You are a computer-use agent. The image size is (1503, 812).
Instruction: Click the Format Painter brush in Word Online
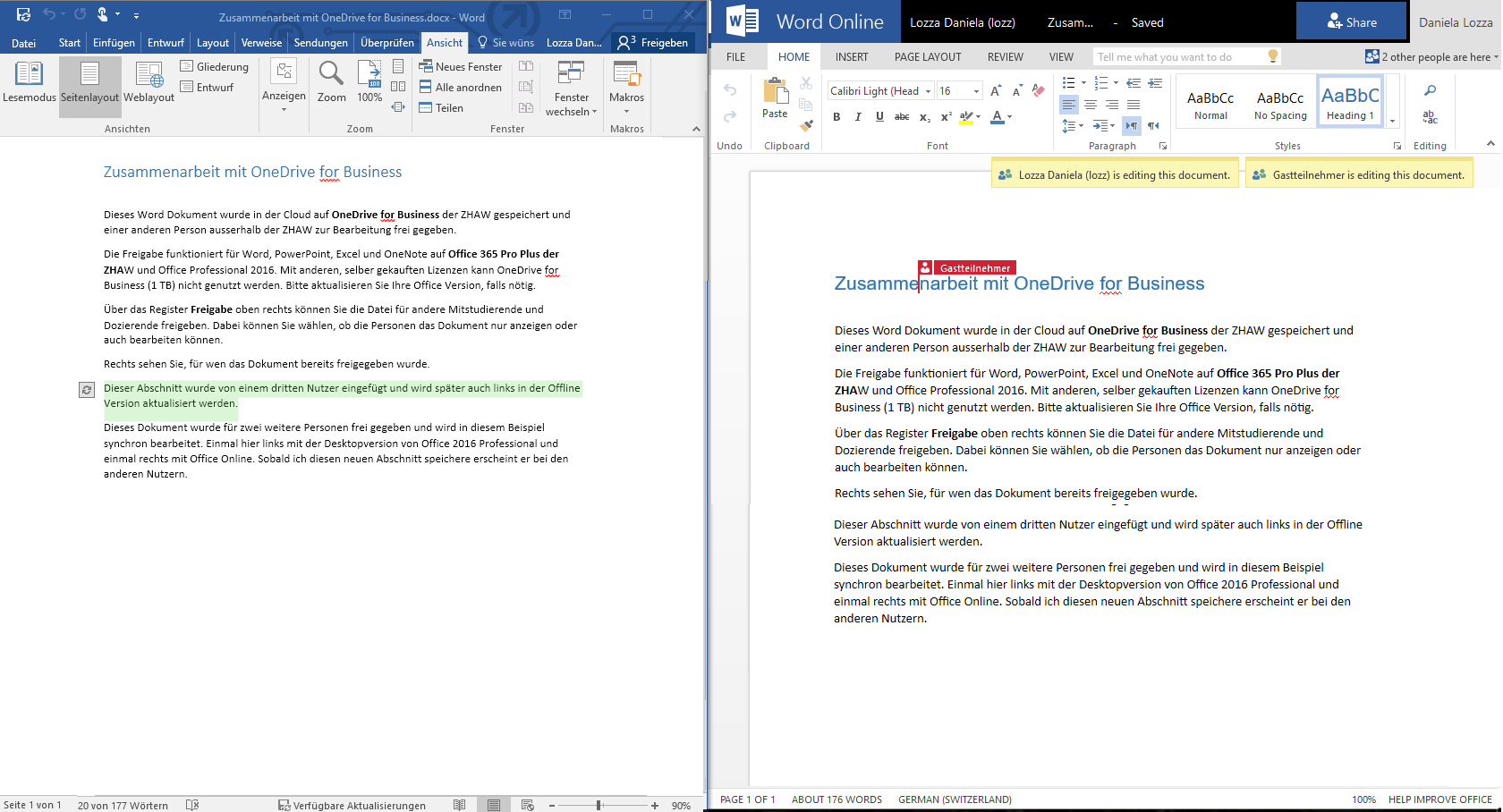[806, 125]
